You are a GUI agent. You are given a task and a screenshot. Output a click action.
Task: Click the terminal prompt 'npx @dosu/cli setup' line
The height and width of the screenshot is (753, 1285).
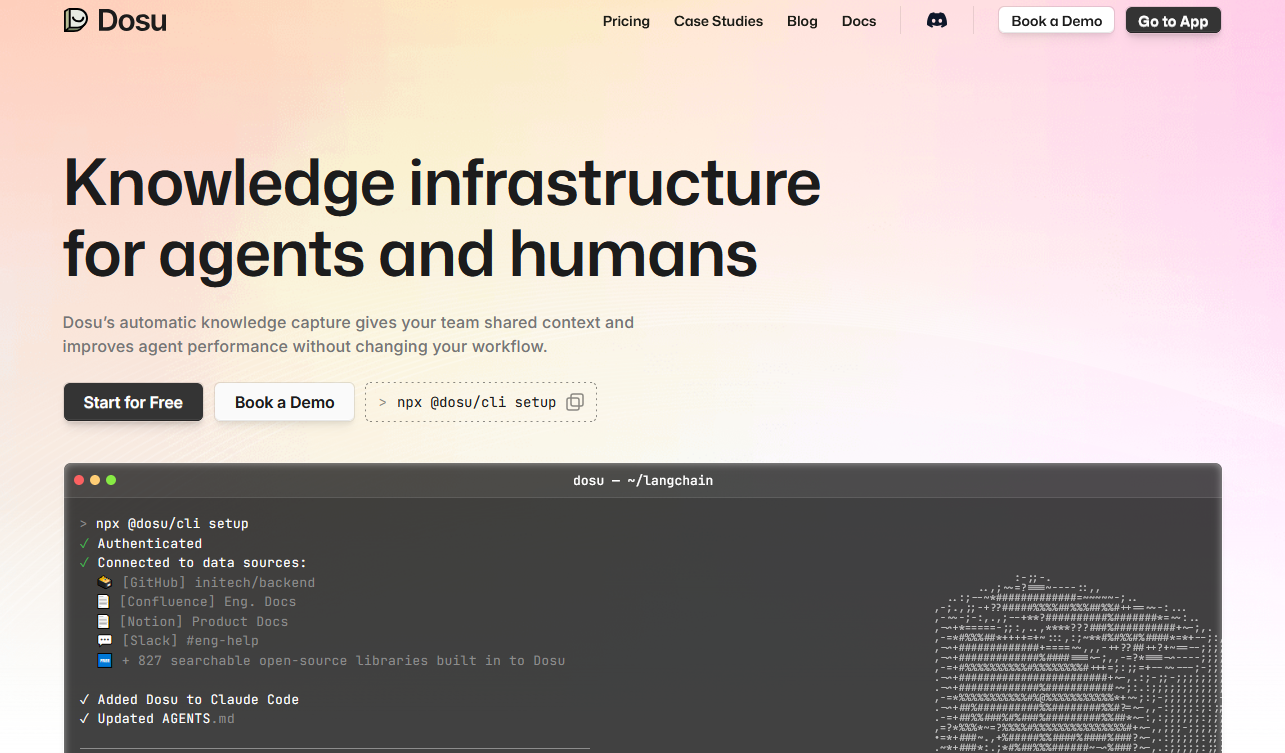pos(164,524)
